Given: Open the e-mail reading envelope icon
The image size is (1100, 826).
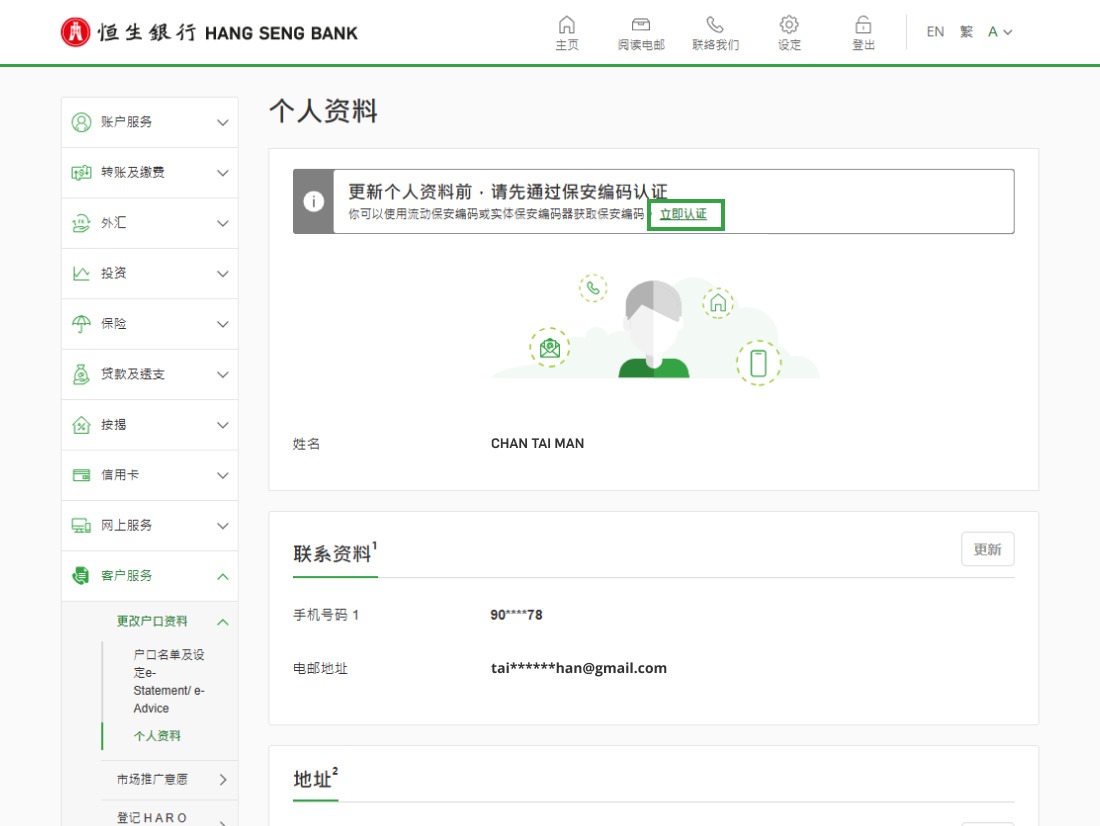Looking at the screenshot, I should click(640, 25).
